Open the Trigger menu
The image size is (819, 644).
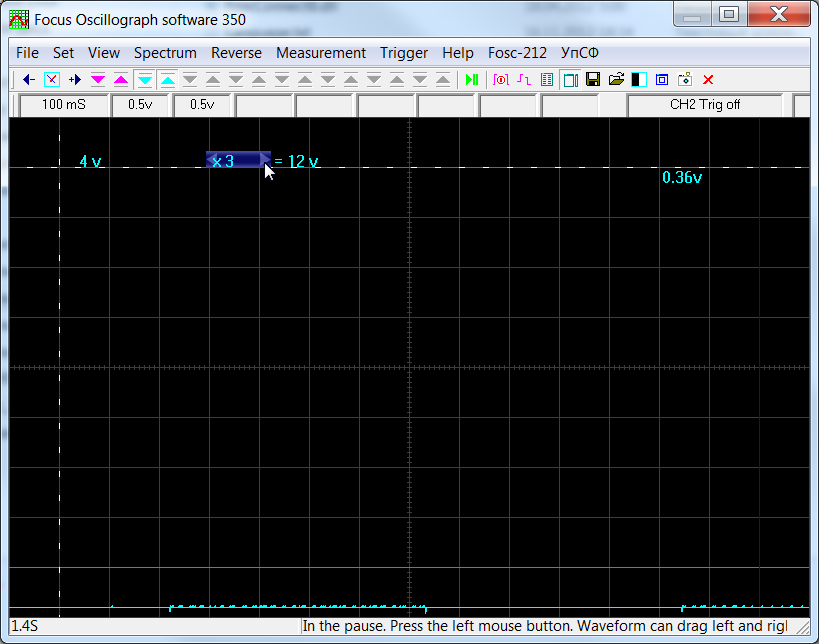point(404,53)
